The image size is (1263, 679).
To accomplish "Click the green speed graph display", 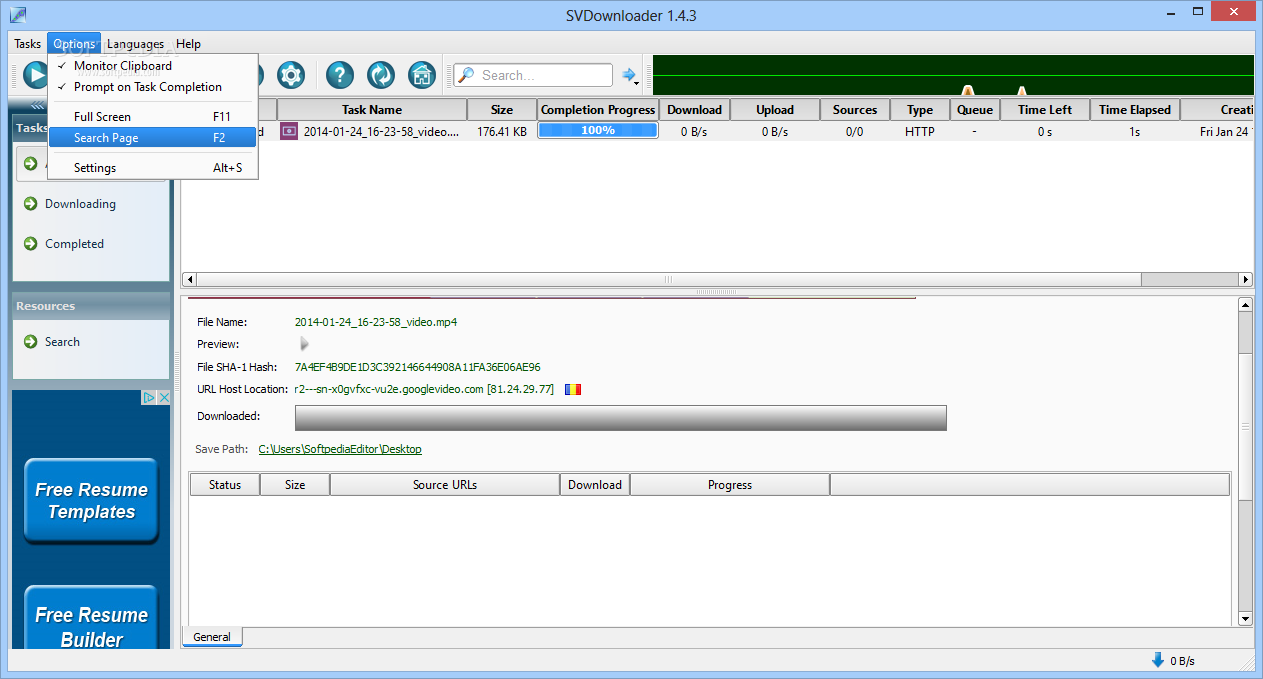I will point(953,75).
